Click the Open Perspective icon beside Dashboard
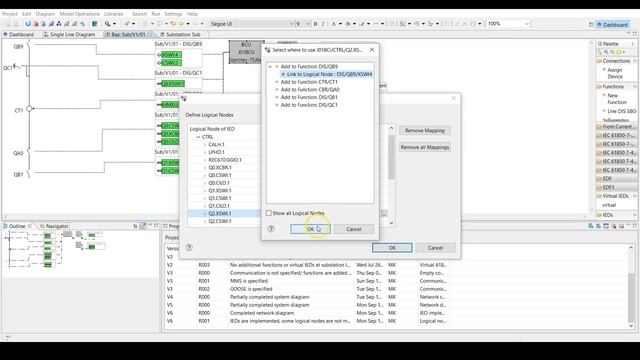The image size is (640, 360). pyautogui.click(x=591, y=24)
